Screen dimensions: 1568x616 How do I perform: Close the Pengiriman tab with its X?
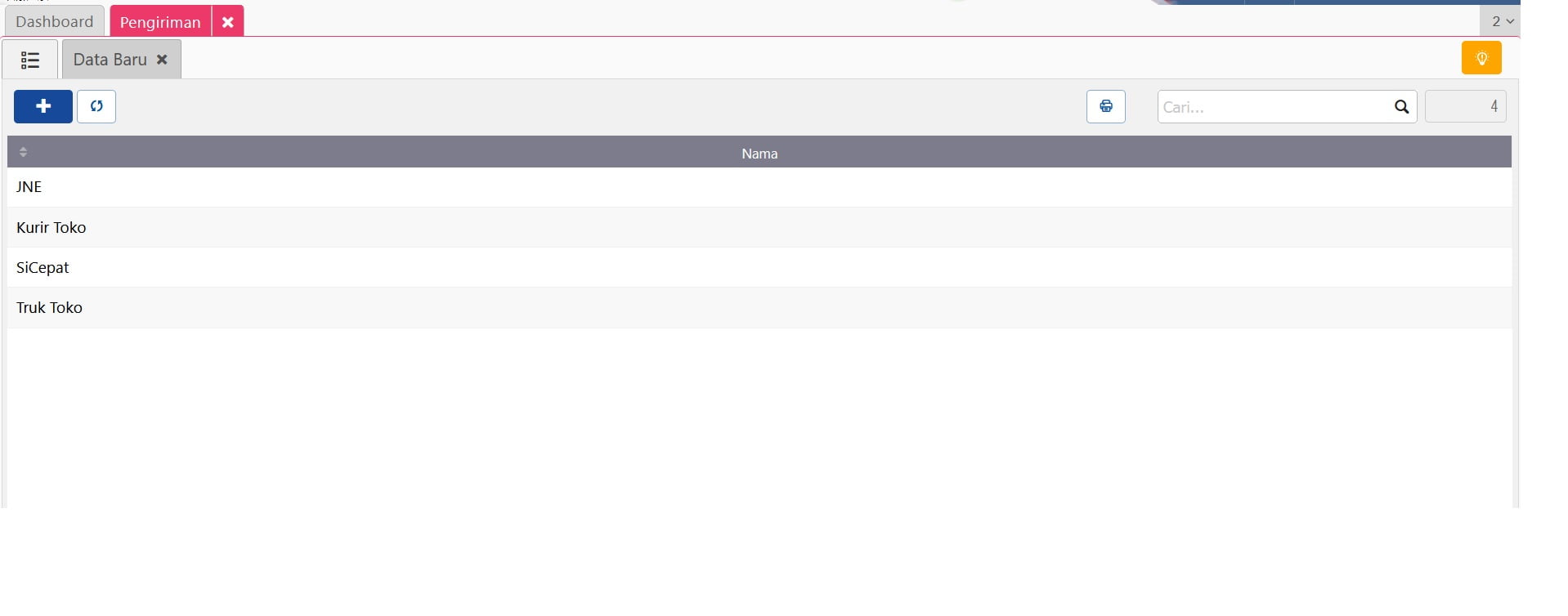(x=228, y=22)
